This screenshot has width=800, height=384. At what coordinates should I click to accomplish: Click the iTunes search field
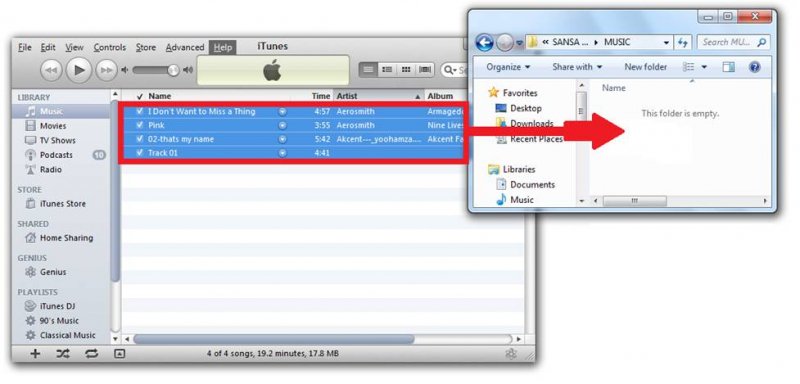[455, 70]
